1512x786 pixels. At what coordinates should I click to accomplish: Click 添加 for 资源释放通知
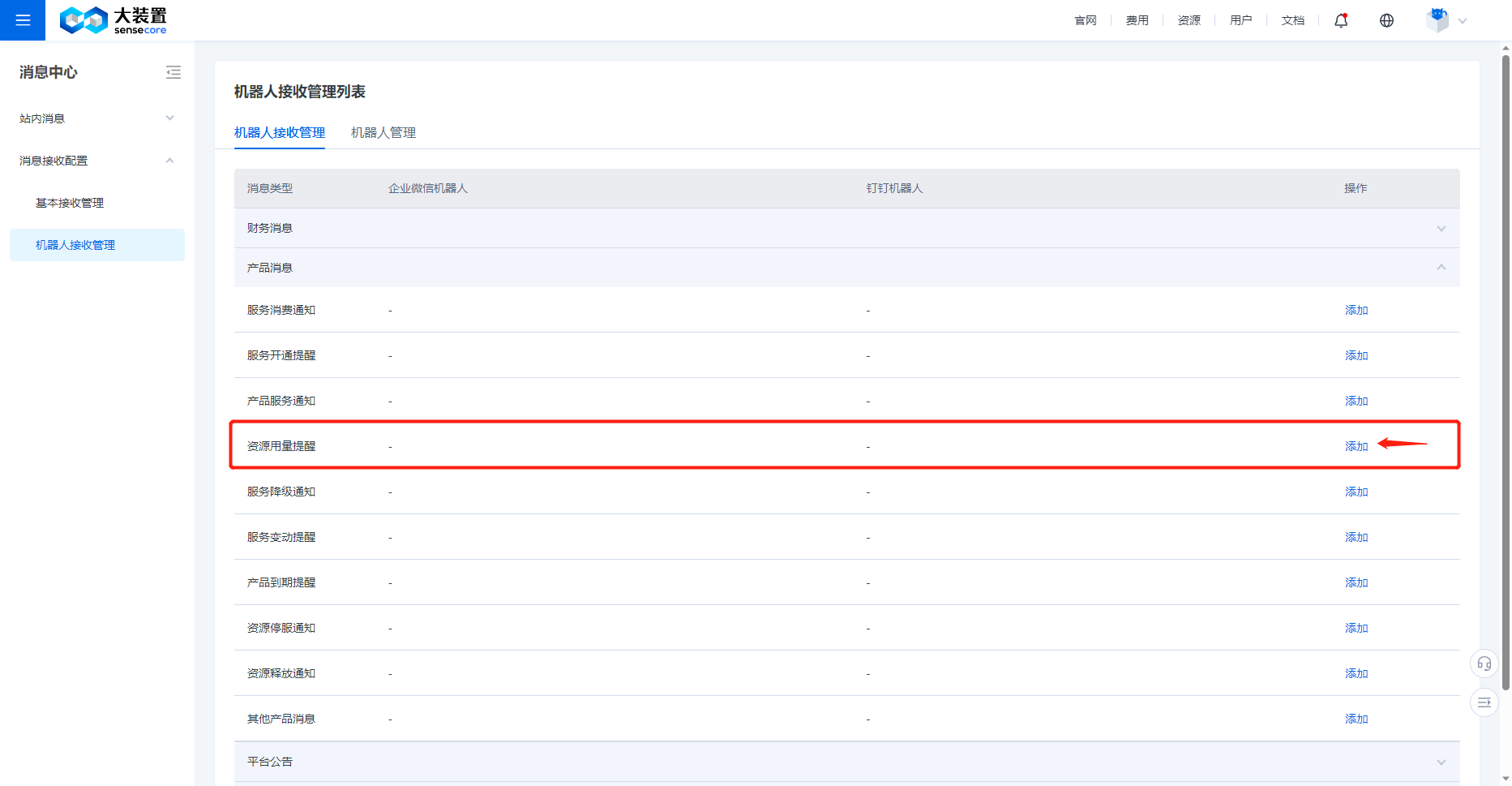(1356, 673)
